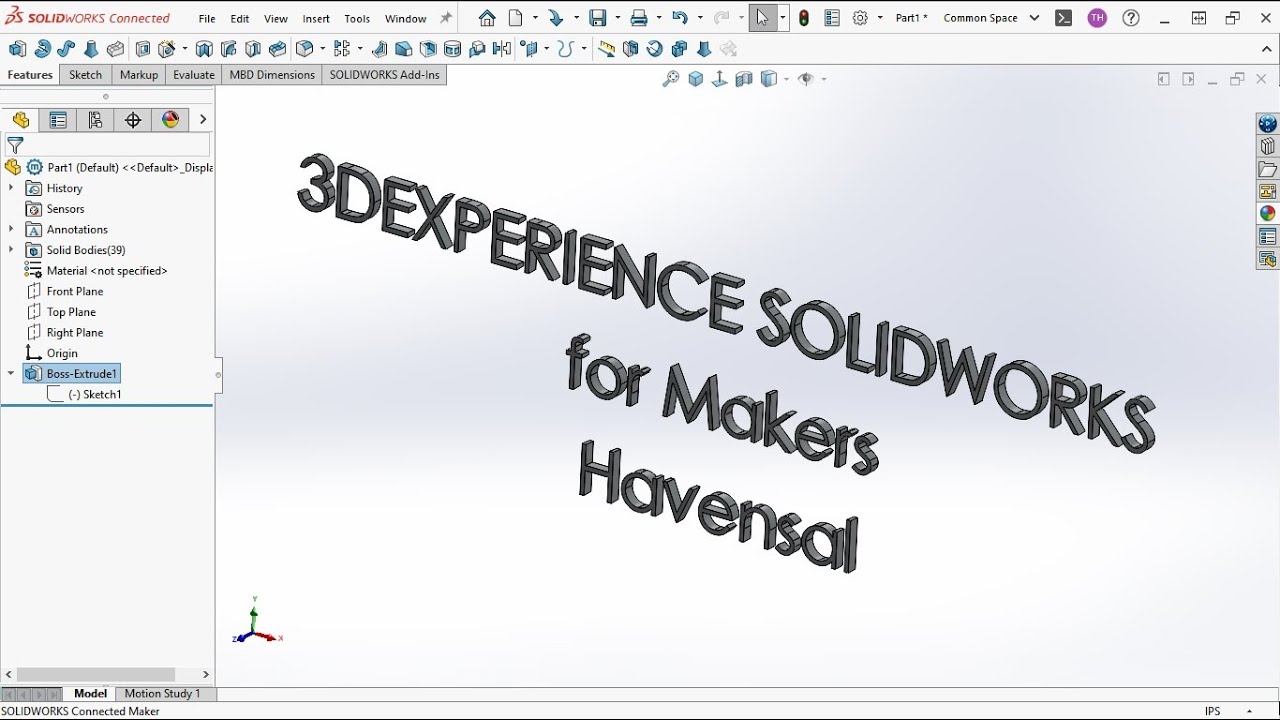Click the Reference Geometry icon
The height and width of the screenshot is (720, 1280).
pyautogui.click(x=530, y=49)
